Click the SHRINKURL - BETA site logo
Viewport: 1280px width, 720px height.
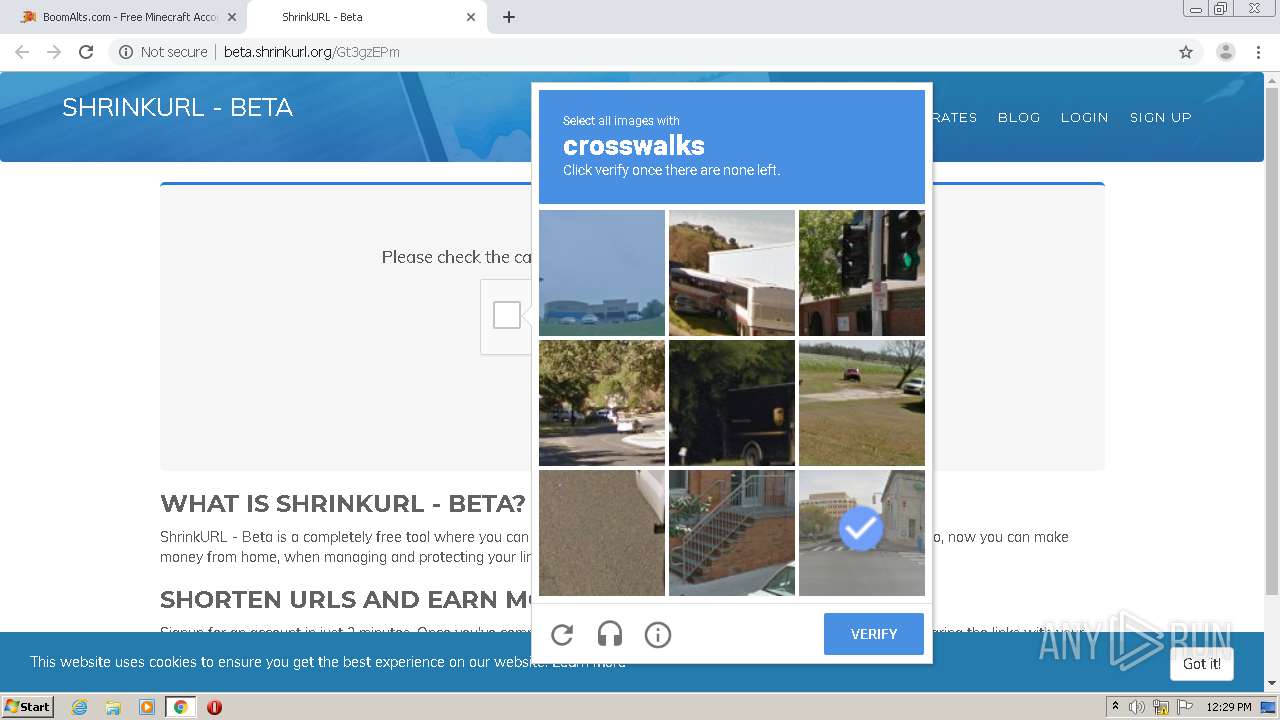[177, 107]
